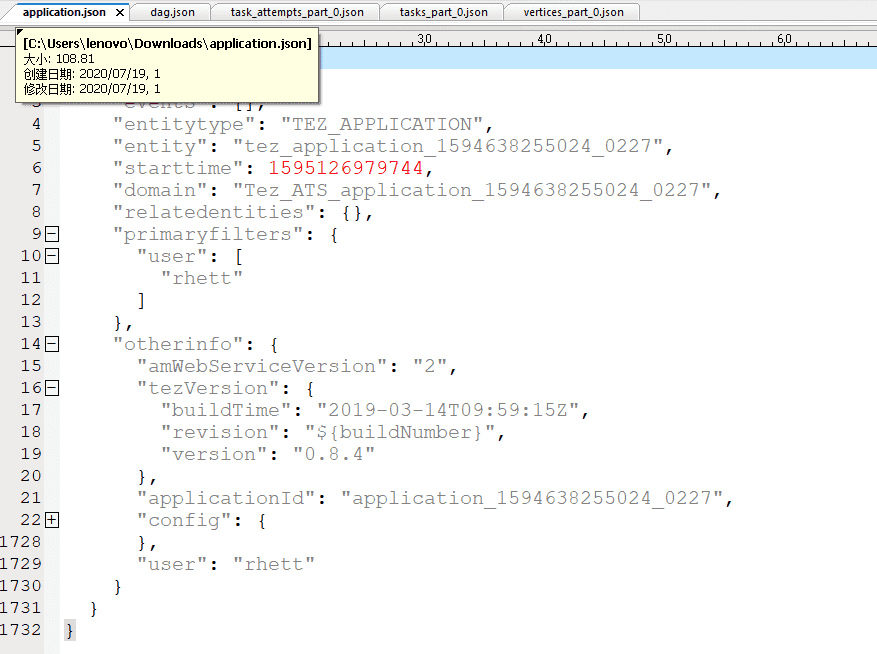Click the file path in the tooltip
This screenshot has width=877, height=654.
[167, 44]
